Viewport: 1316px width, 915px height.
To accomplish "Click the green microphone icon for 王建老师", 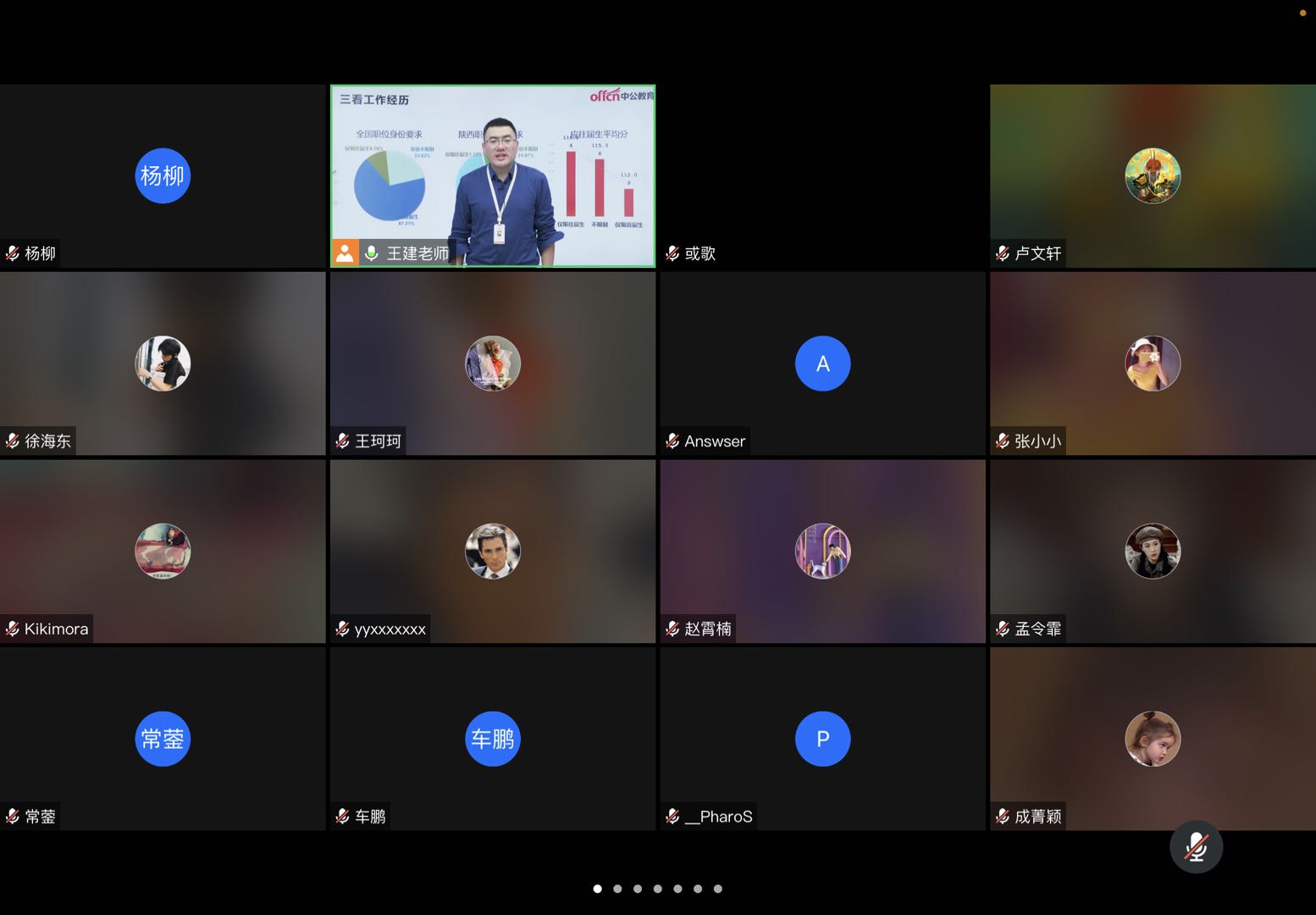I will click(371, 253).
